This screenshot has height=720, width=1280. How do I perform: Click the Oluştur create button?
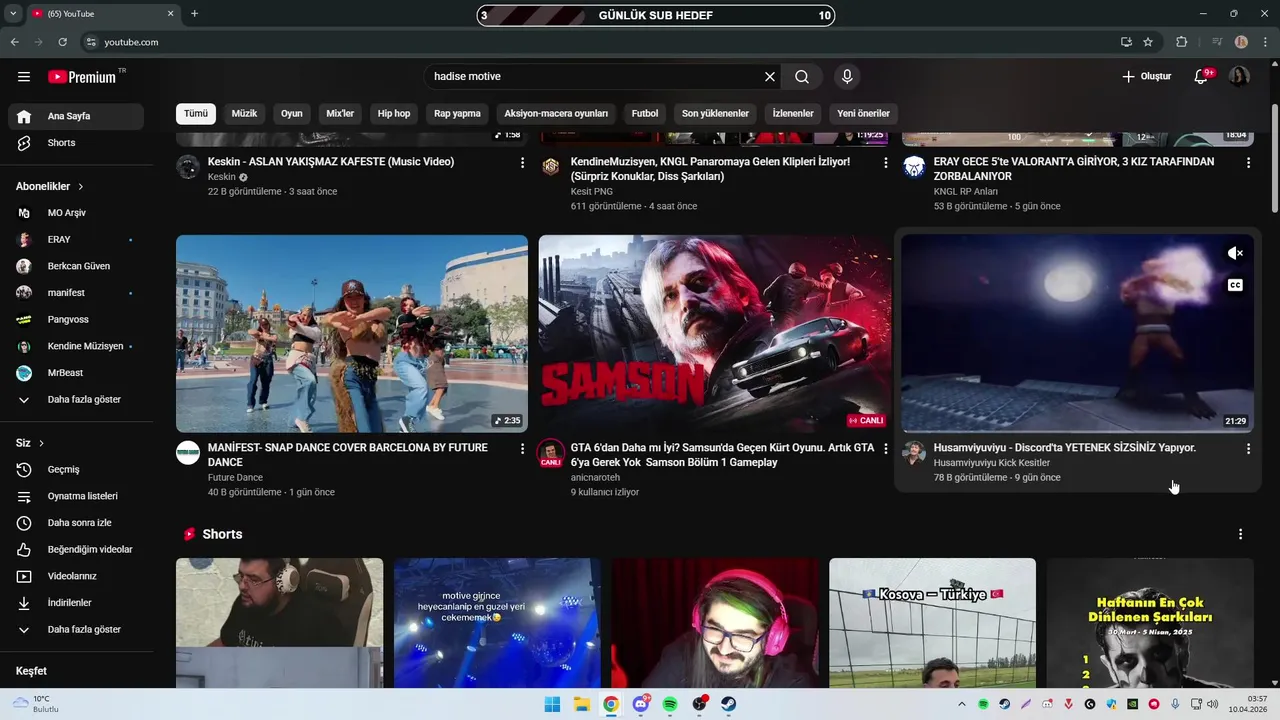[x=1146, y=77]
